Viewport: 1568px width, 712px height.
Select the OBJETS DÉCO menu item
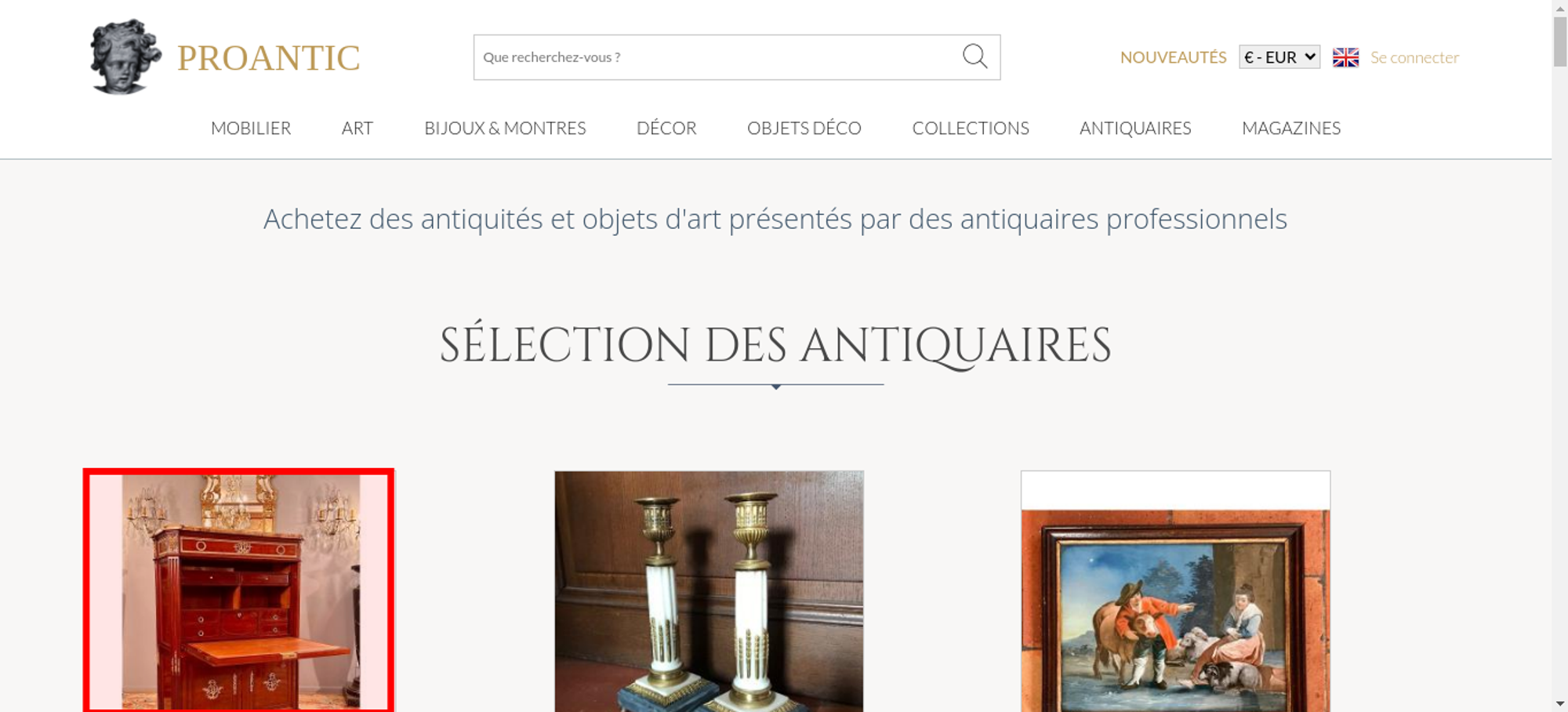(804, 128)
